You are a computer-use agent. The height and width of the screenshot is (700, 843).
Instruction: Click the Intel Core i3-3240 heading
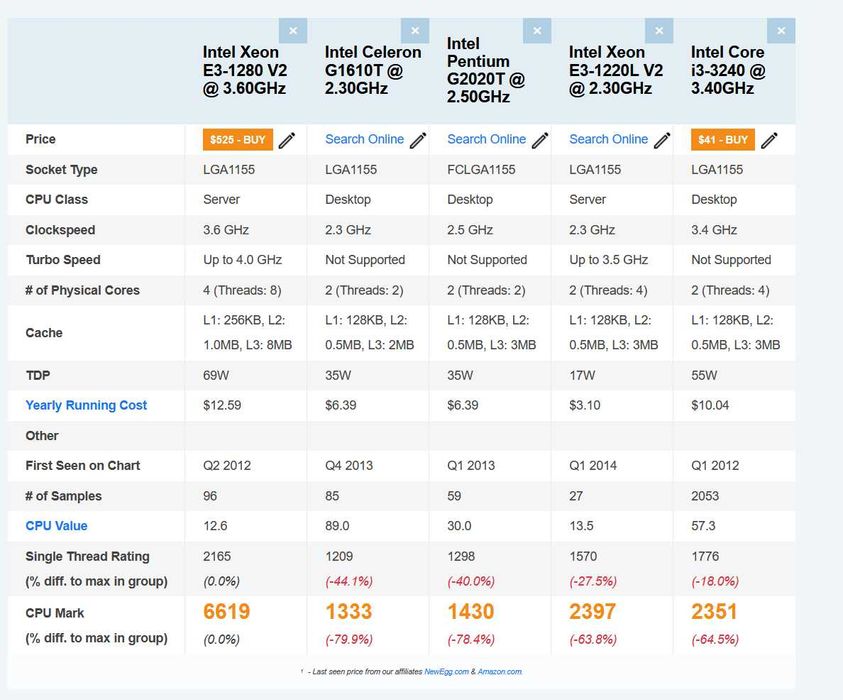coord(728,70)
